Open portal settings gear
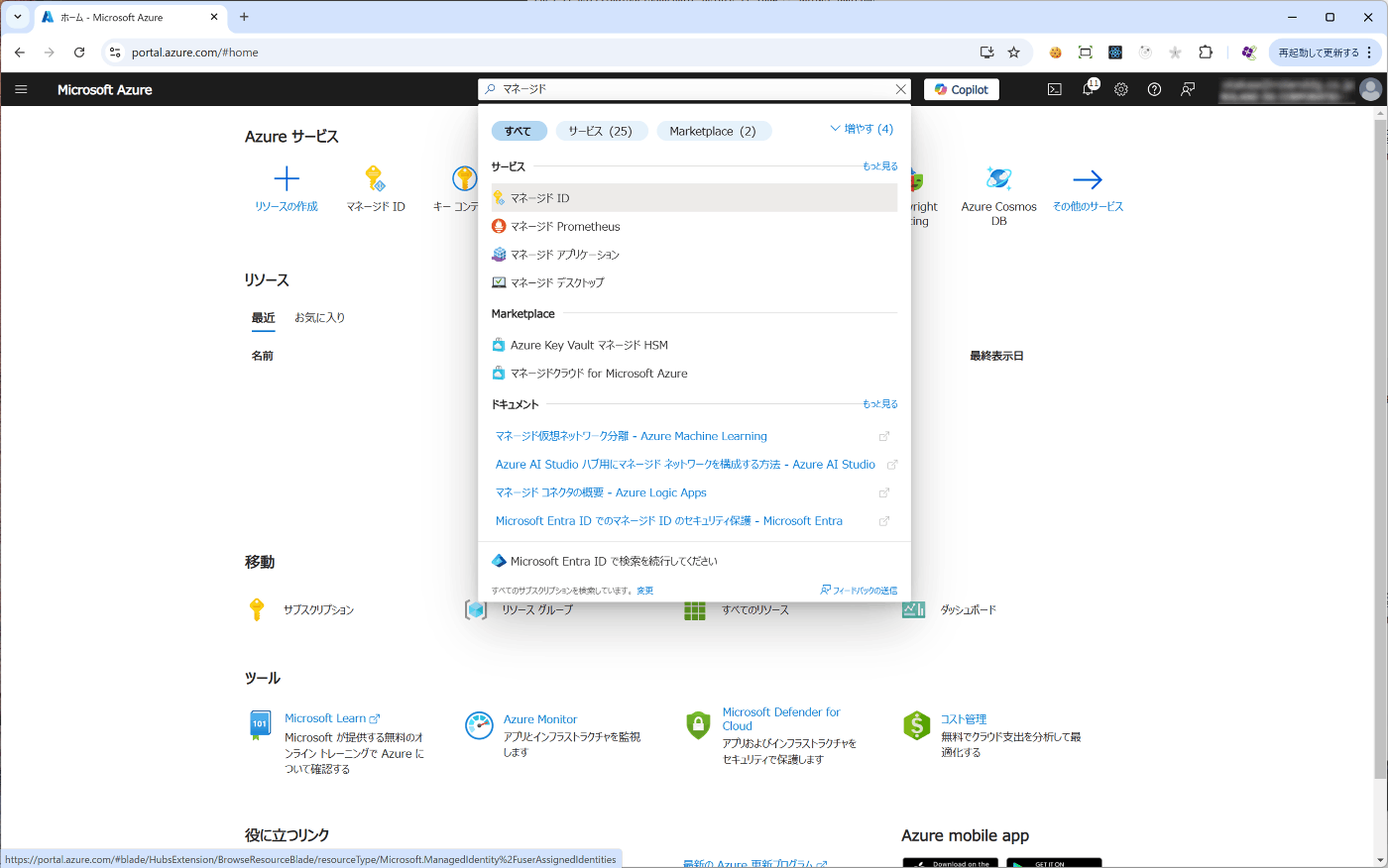1388x868 pixels. pos(1121,89)
